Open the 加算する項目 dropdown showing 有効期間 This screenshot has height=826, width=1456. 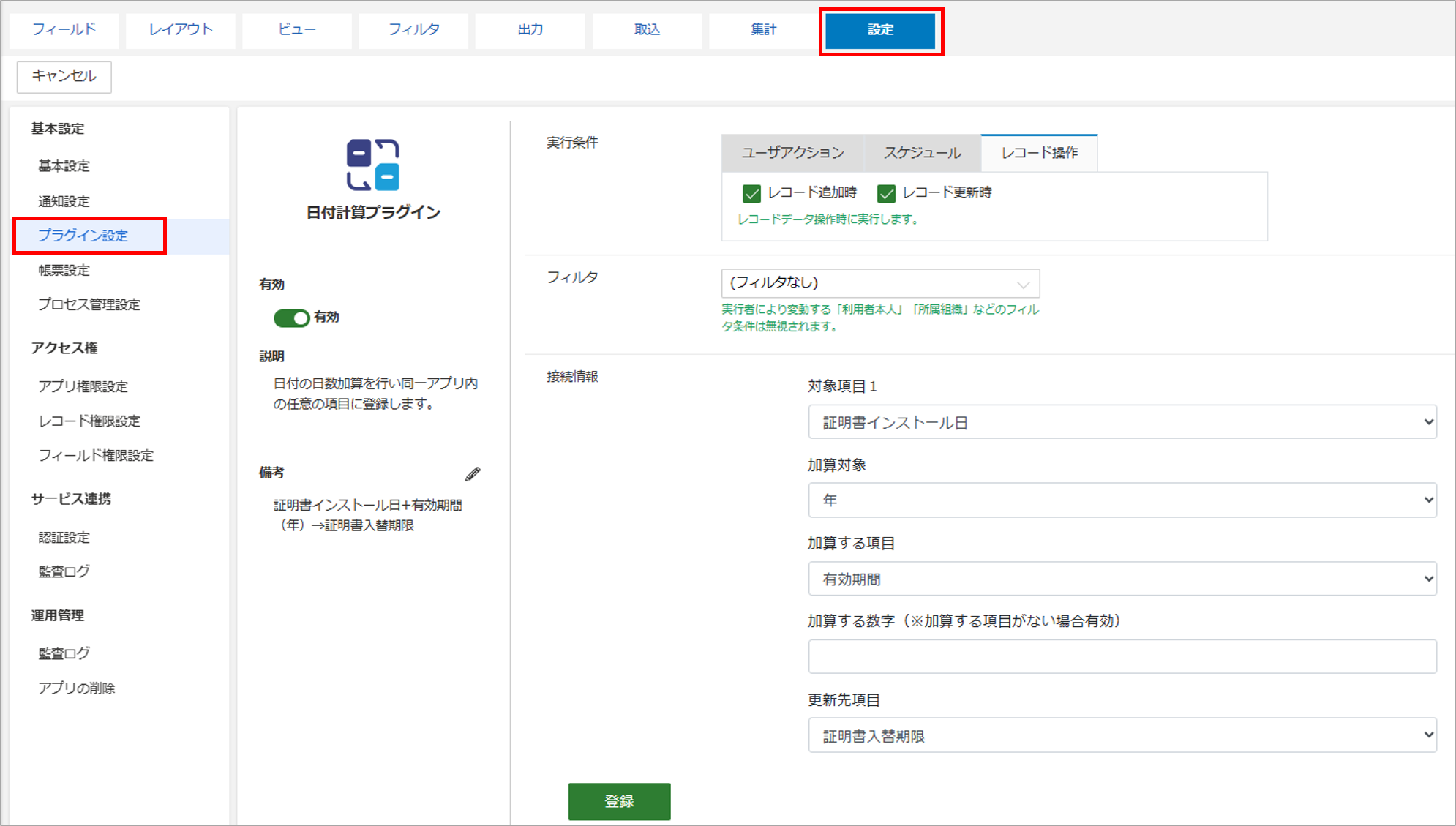[1122, 579]
